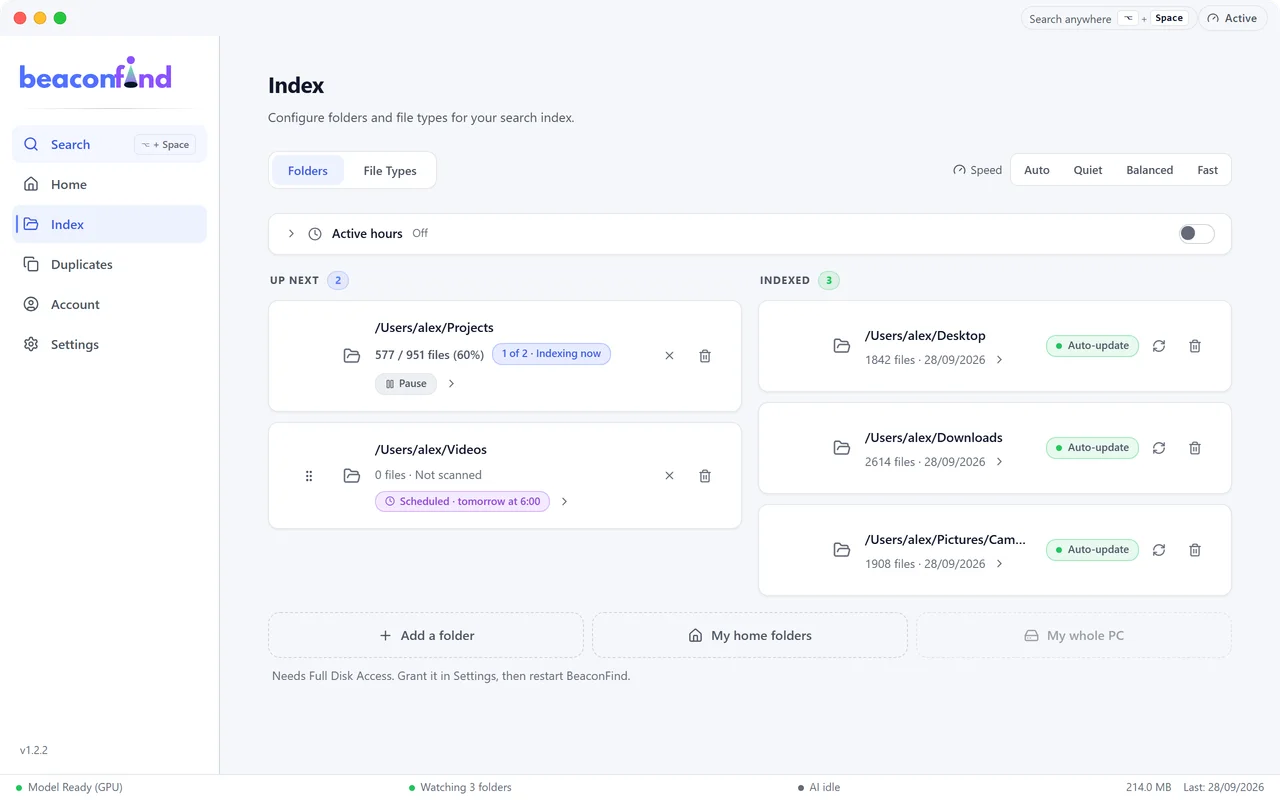Open Settings from the sidebar

(110, 345)
